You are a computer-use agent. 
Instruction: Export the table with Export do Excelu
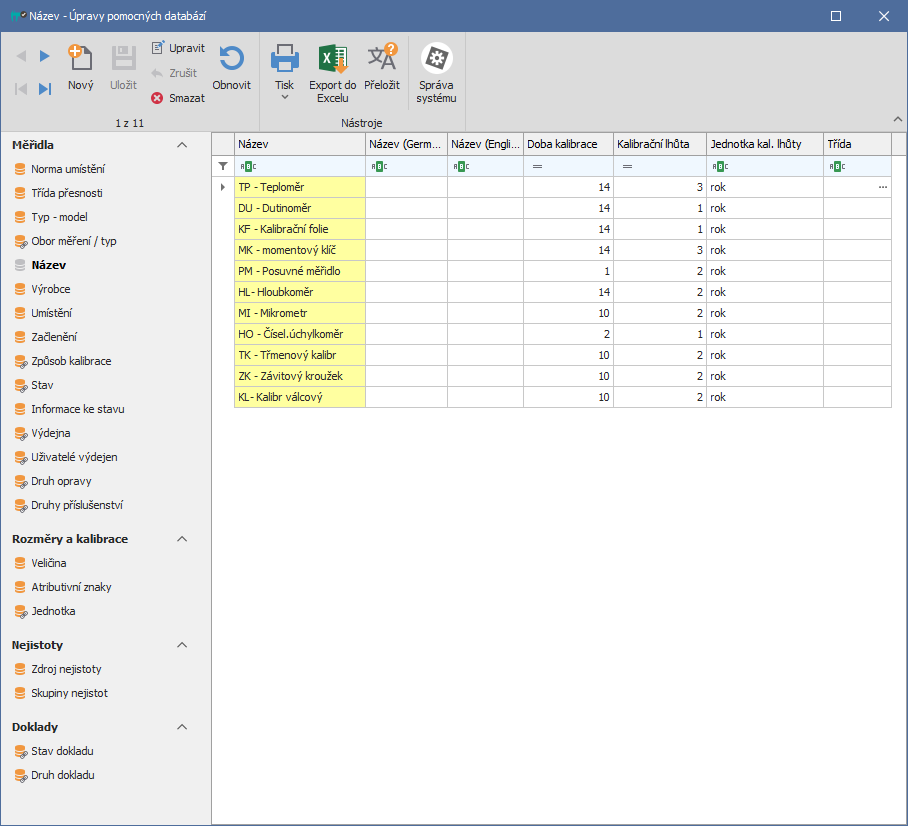click(x=332, y=74)
